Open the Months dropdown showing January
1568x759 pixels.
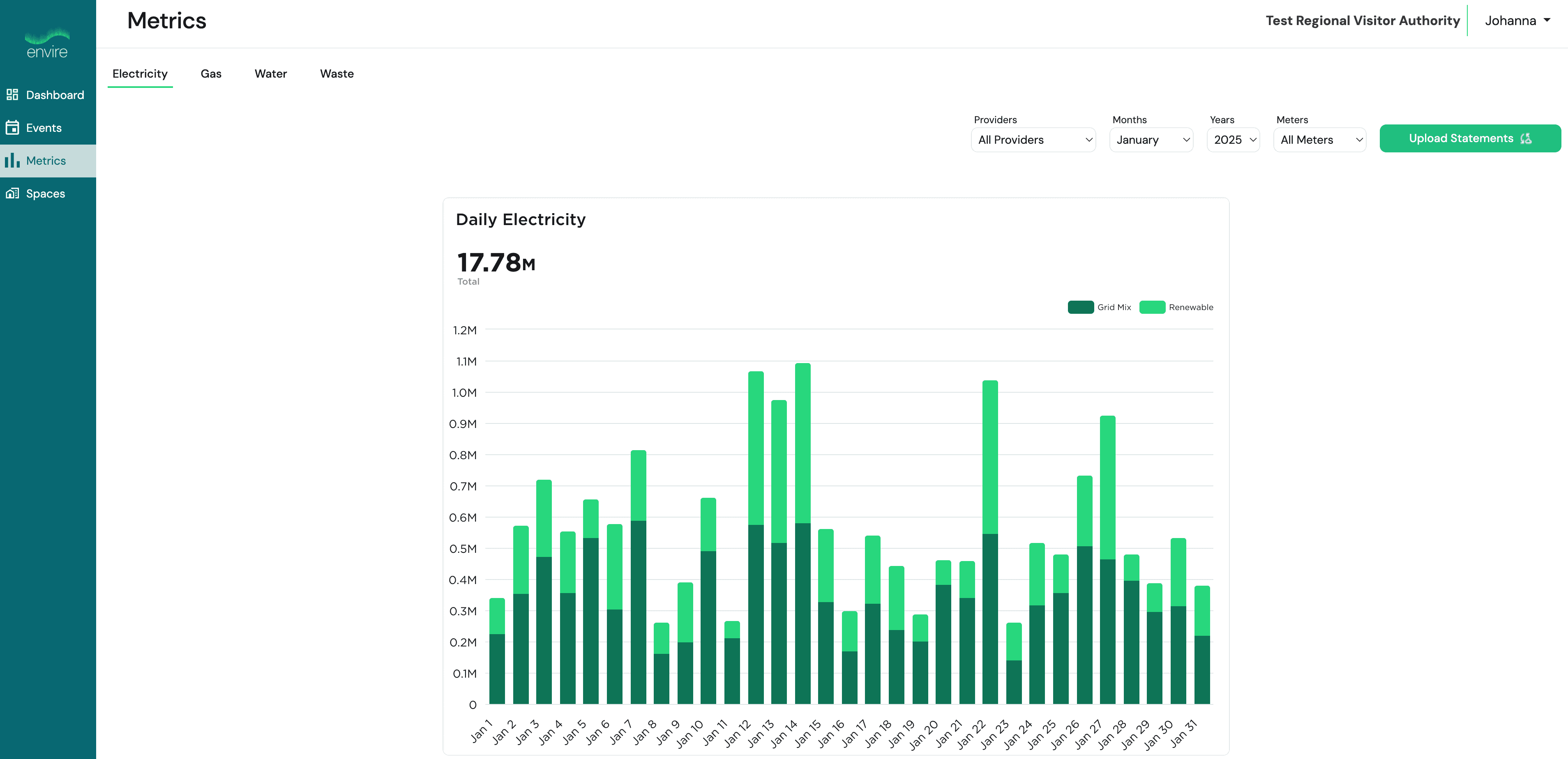1152,140
